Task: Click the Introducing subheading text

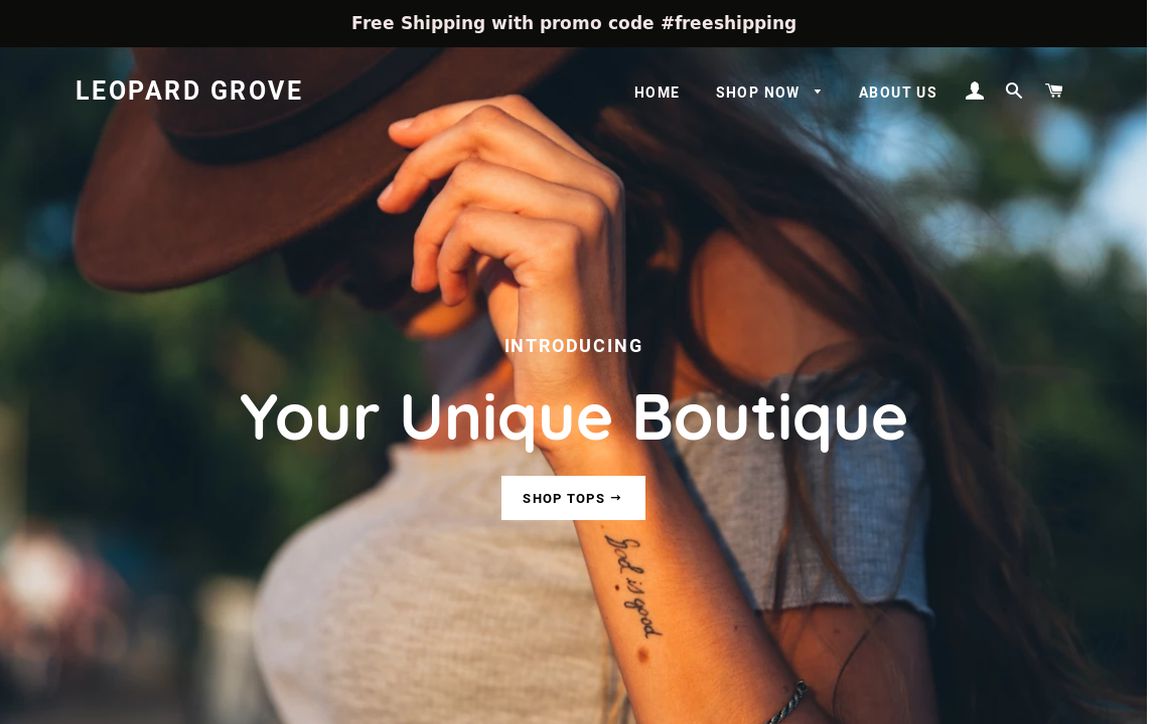Action: point(573,345)
